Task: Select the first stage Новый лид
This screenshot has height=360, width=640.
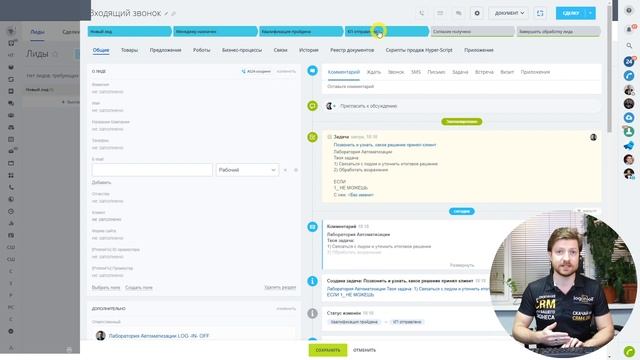Action: coord(129,31)
